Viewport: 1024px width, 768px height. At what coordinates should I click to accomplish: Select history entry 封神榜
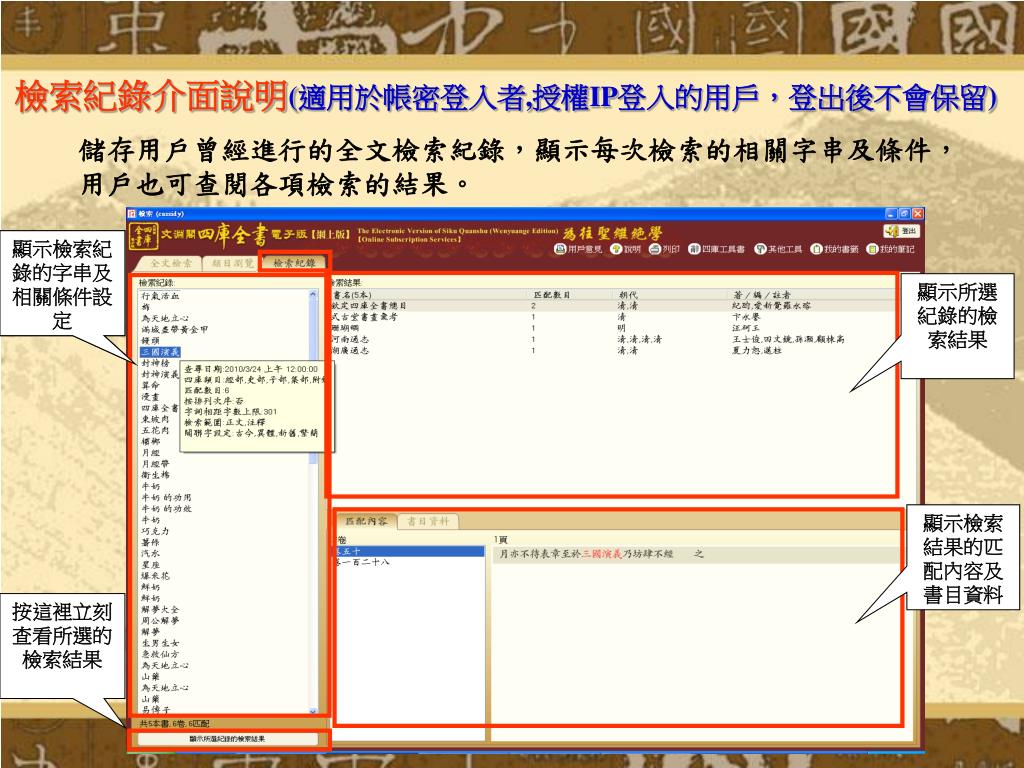[x=155, y=362]
